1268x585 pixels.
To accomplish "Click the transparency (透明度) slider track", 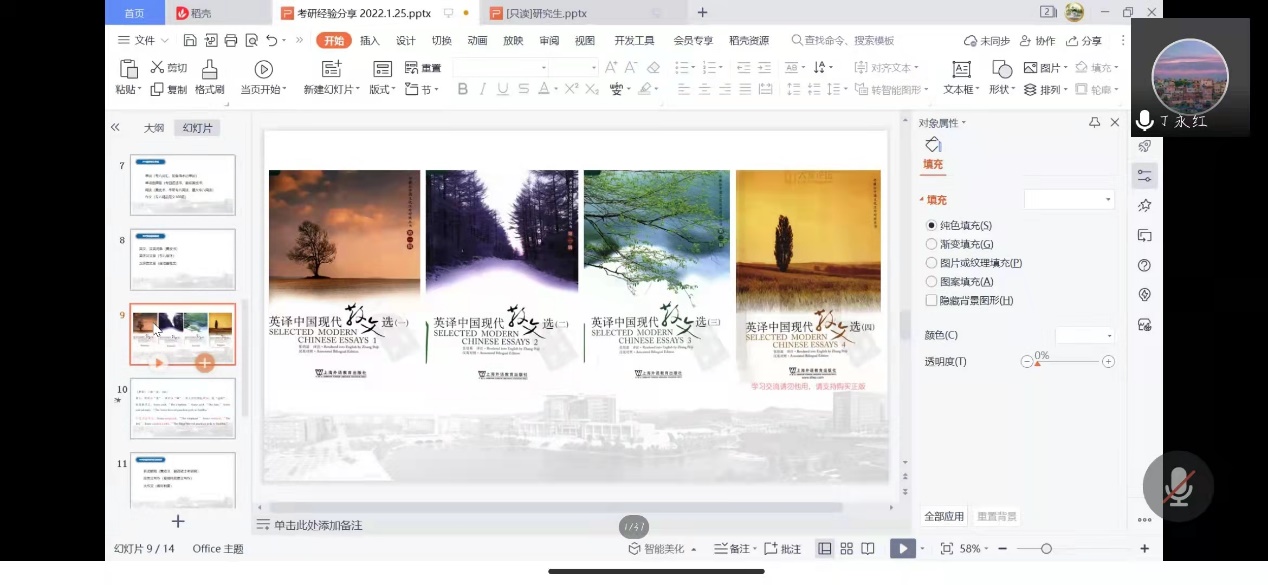I will coord(1070,362).
